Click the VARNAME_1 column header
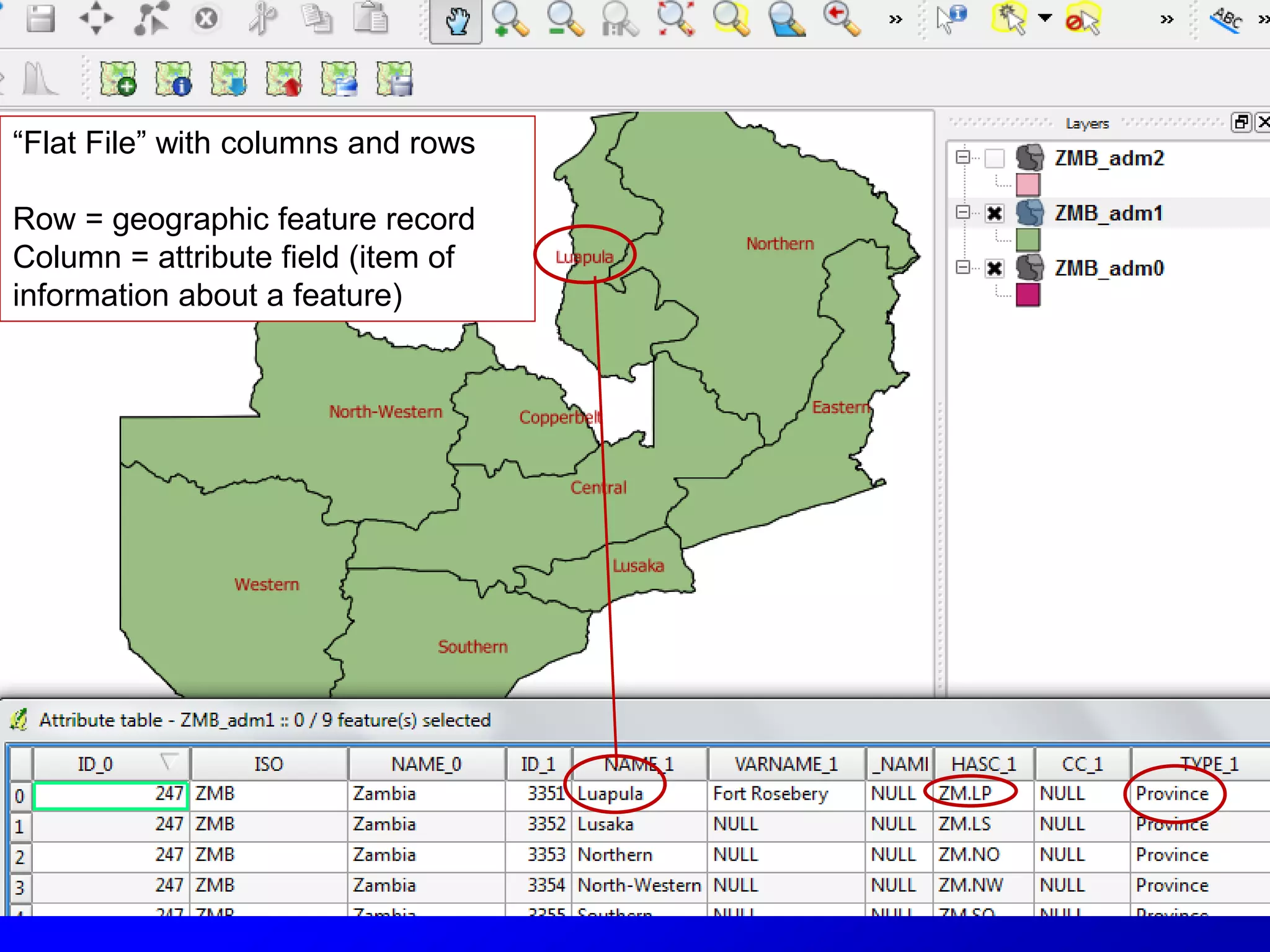This screenshot has width=1270, height=952. [786, 764]
